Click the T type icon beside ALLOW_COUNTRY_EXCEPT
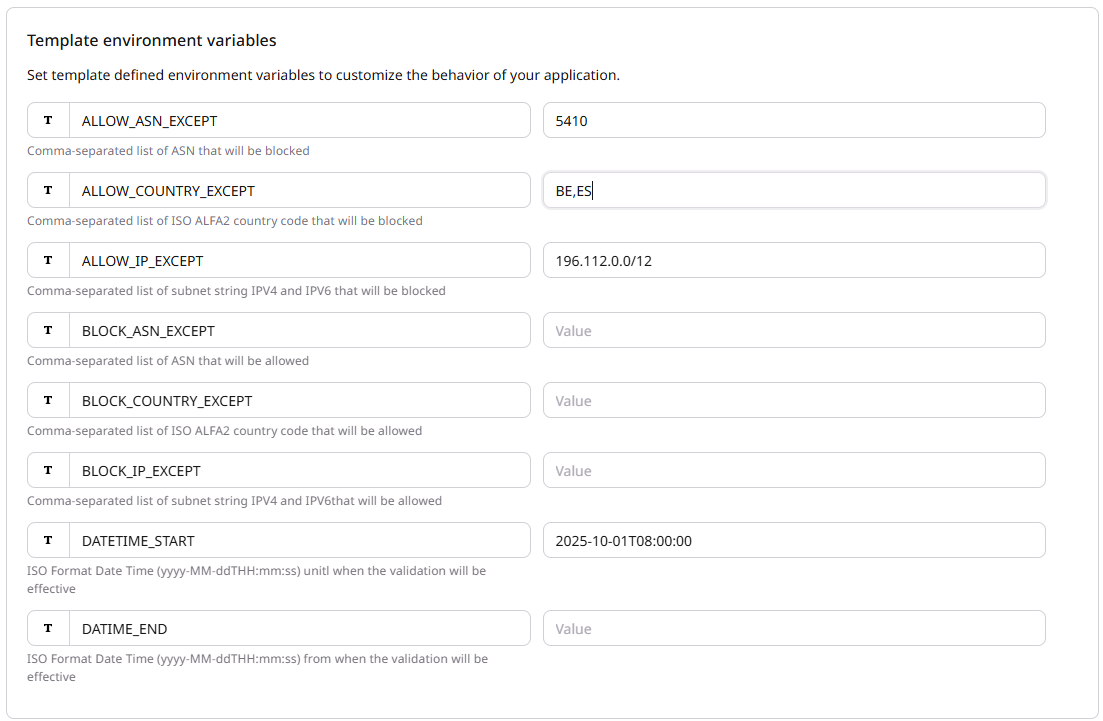This screenshot has width=1103, height=721. coord(48,190)
